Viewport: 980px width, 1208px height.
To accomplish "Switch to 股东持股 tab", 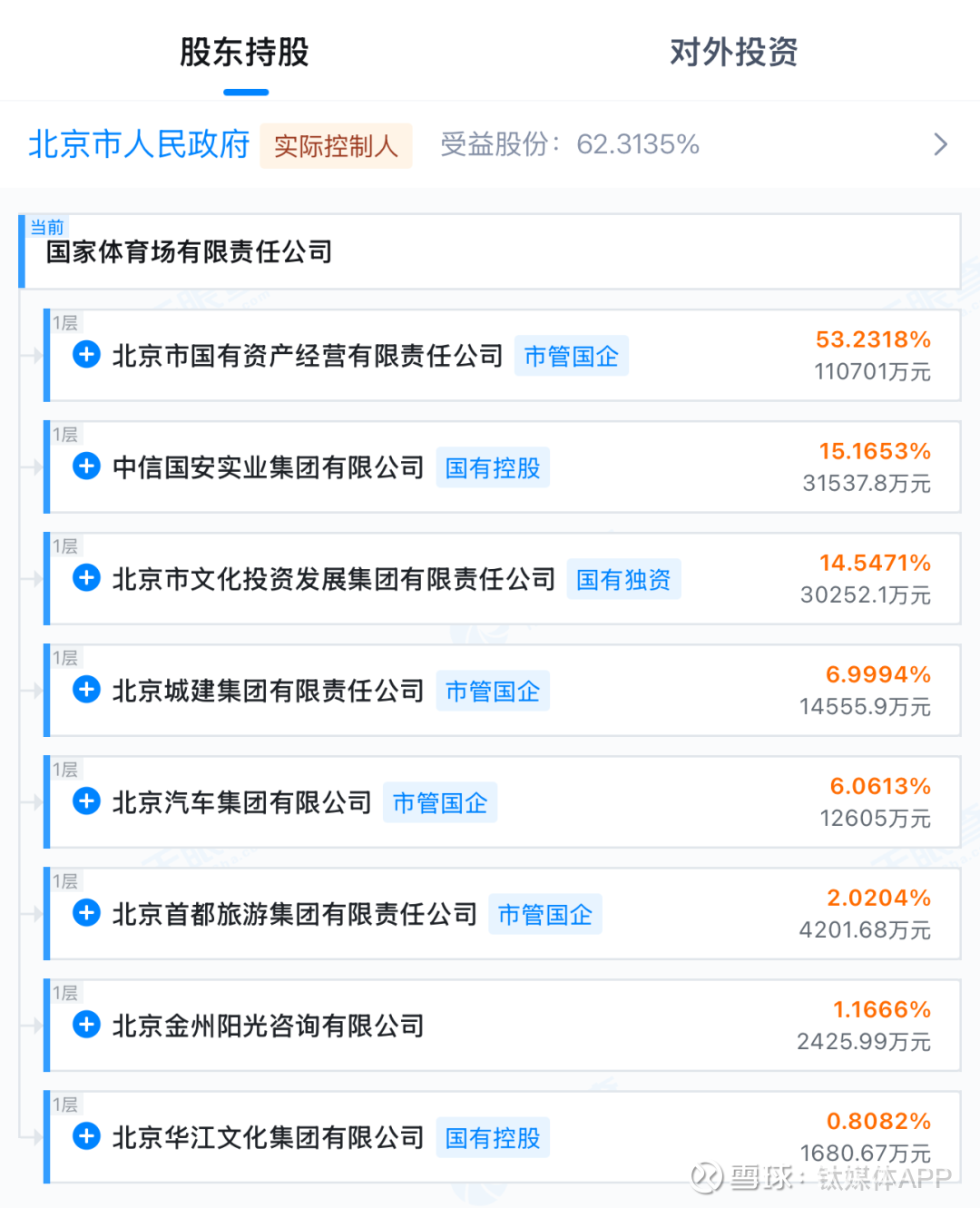I will (x=245, y=53).
